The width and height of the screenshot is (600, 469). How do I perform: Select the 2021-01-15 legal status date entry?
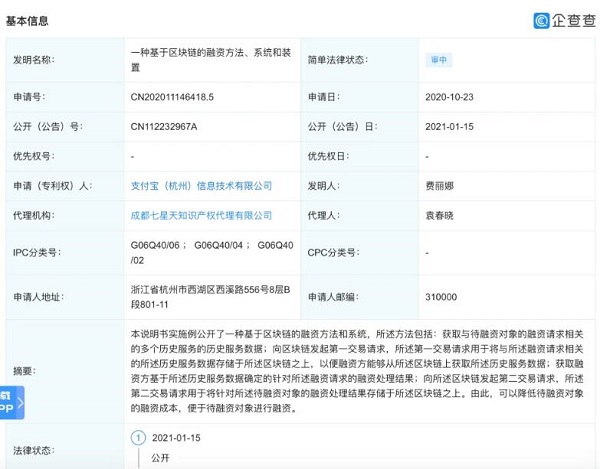click(x=176, y=438)
